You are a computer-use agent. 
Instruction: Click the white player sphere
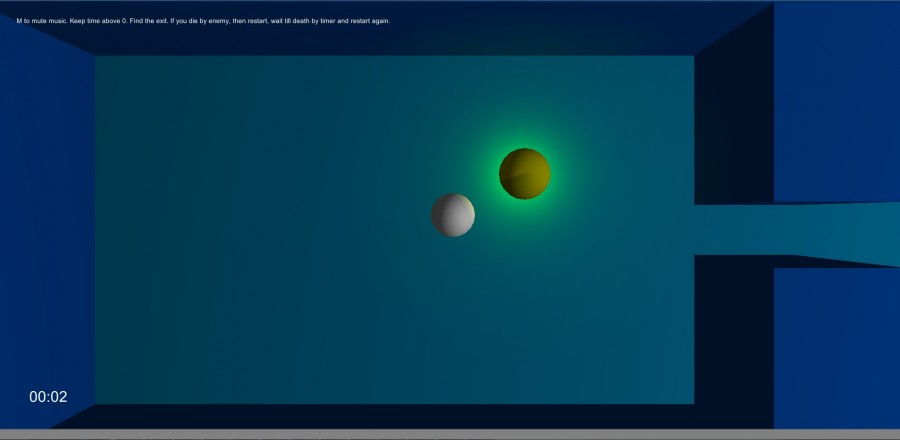[x=453, y=215]
